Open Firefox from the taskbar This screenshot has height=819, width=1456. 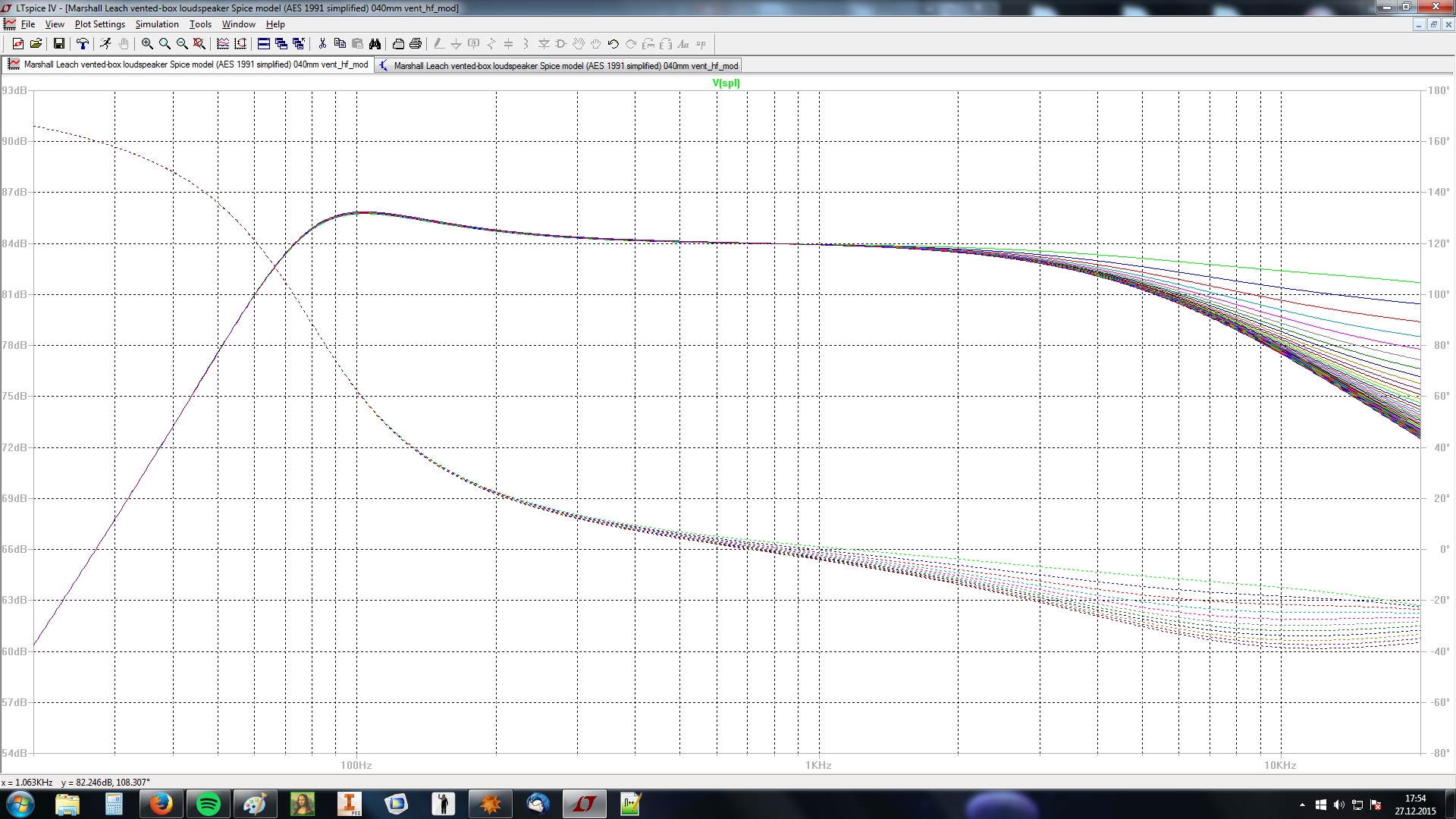[x=161, y=804]
